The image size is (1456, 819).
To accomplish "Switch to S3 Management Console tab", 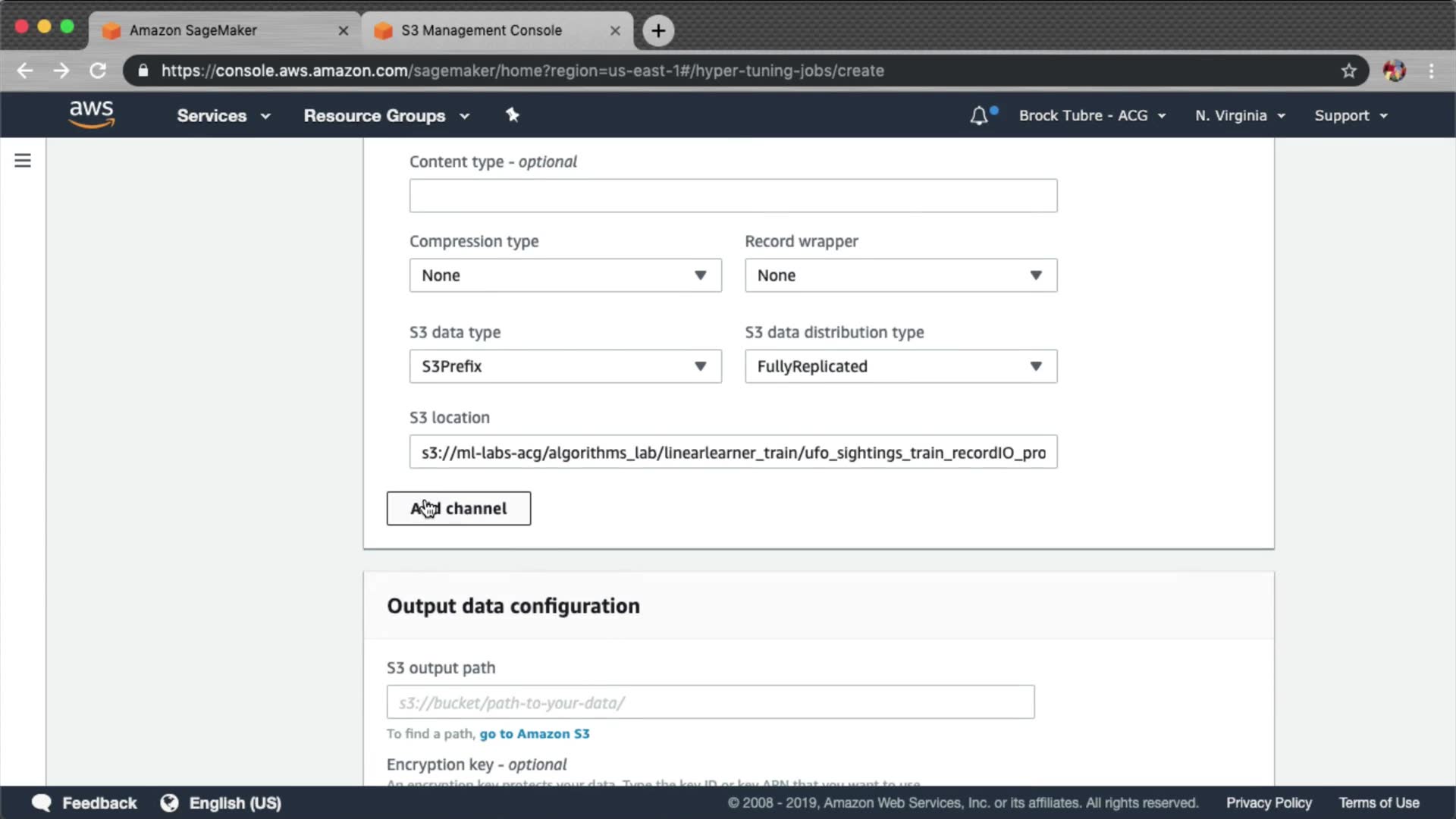I will pos(482,30).
